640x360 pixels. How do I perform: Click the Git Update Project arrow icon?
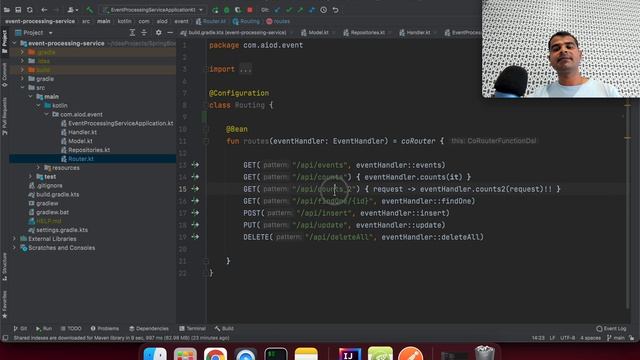(278, 10)
